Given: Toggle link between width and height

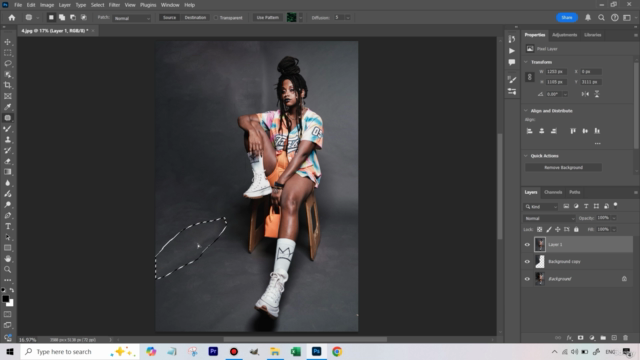Looking at the screenshot, I should pyautogui.click(x=530, y=77).
